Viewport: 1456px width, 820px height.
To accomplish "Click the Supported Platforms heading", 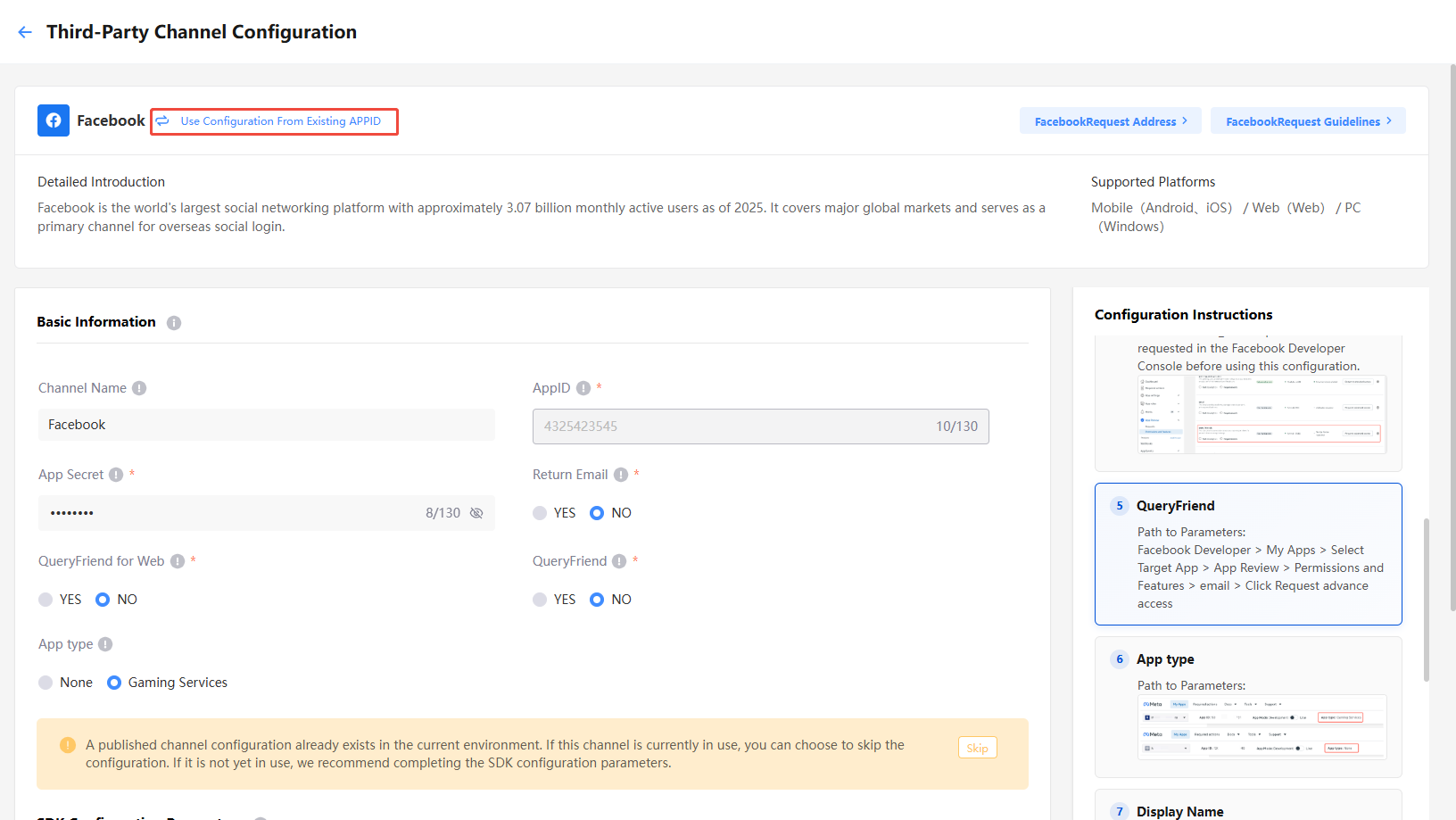I will tap(1153, 182).
